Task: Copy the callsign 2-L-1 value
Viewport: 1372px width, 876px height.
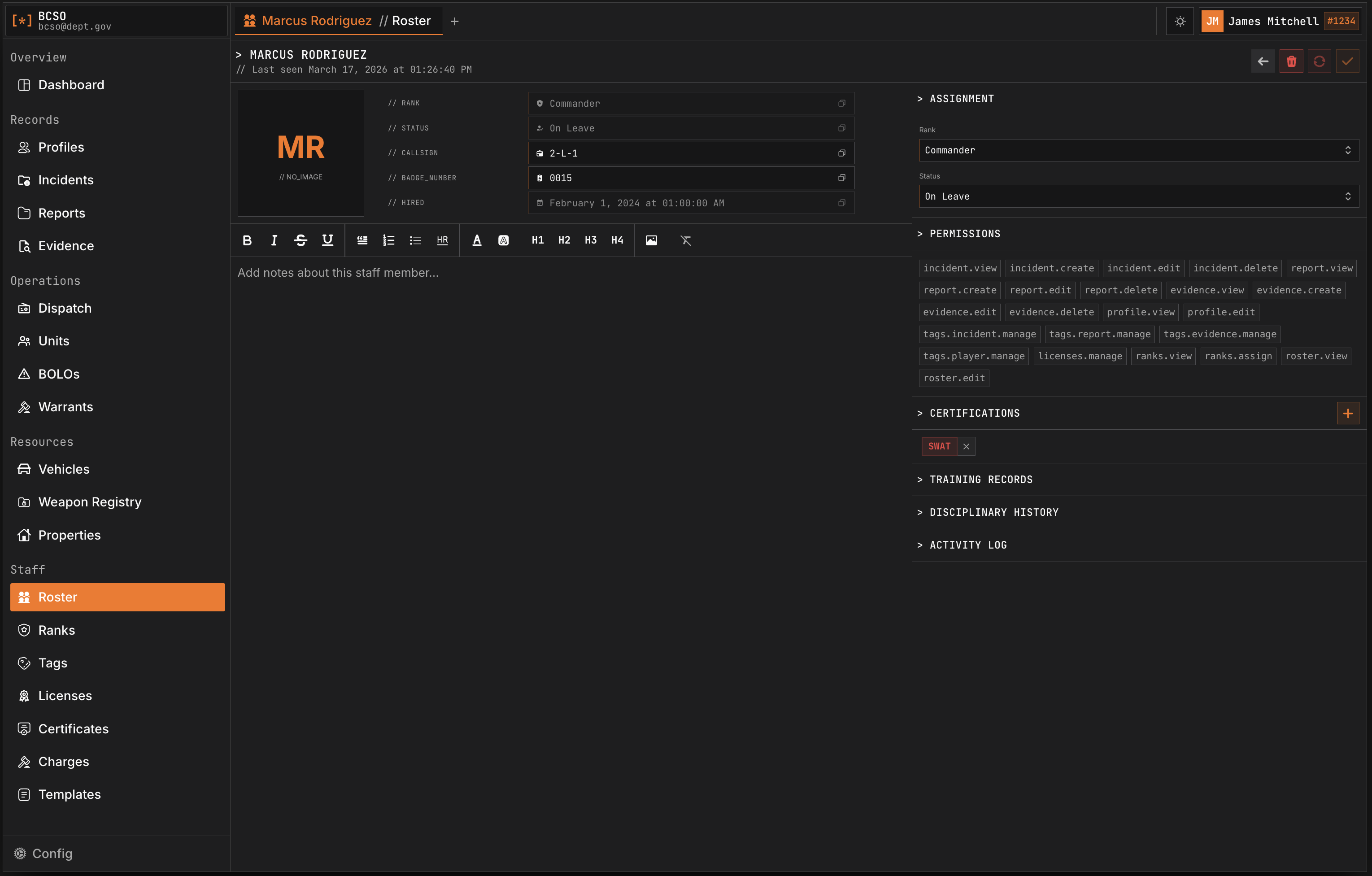Action: (841, 153)
